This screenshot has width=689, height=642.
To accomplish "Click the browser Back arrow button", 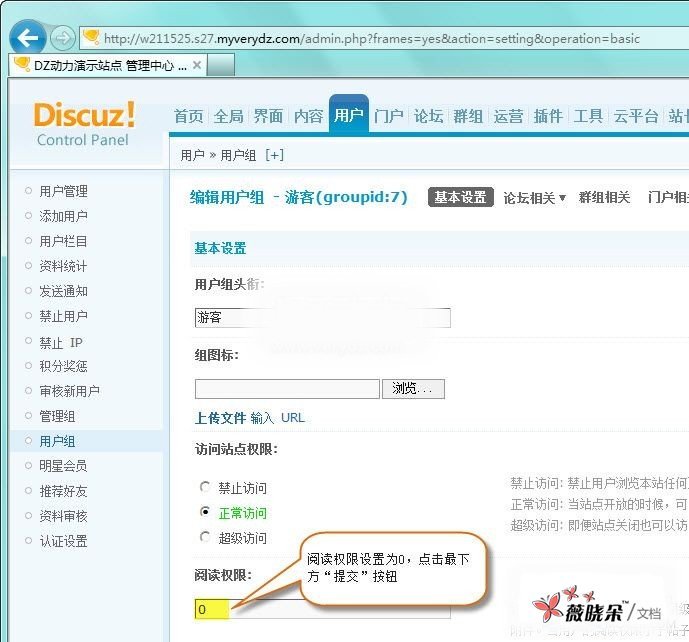I will pos(27,38).
